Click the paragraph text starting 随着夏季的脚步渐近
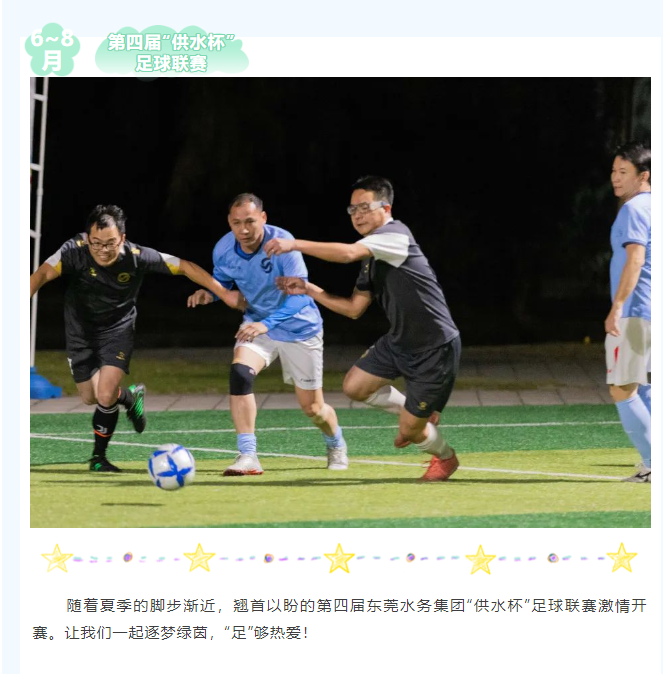Screen dimensions: 663x674 tap(340, 619)
